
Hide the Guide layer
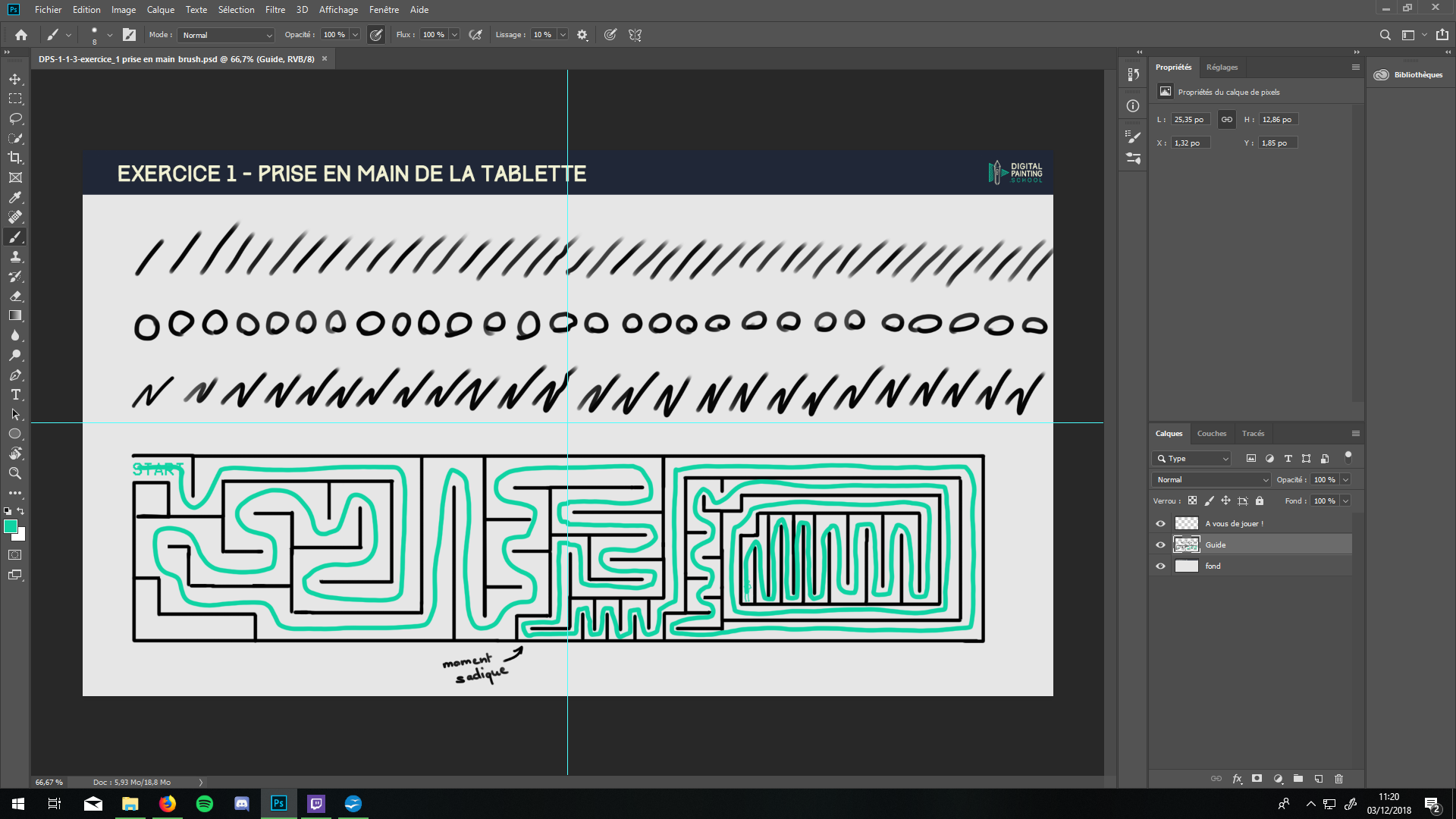click(x=1160, y=544)
